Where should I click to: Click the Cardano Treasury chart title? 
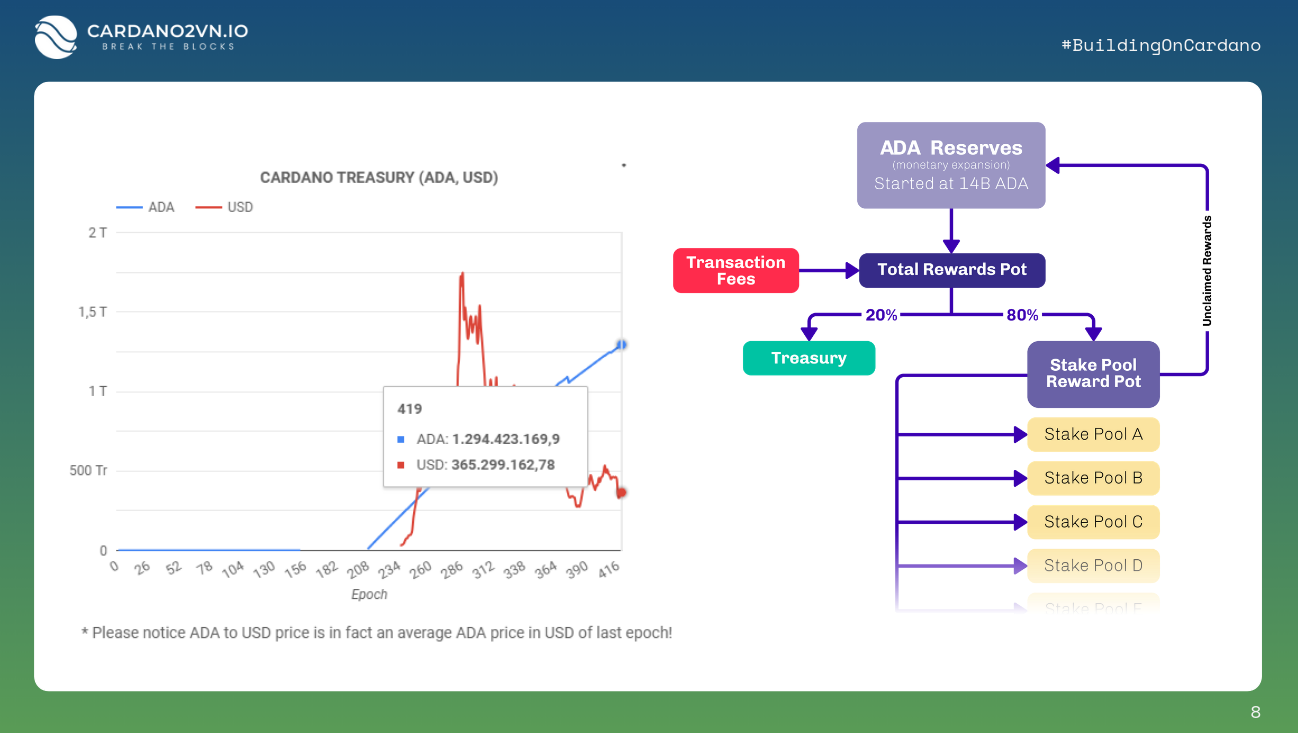[379, 177]
